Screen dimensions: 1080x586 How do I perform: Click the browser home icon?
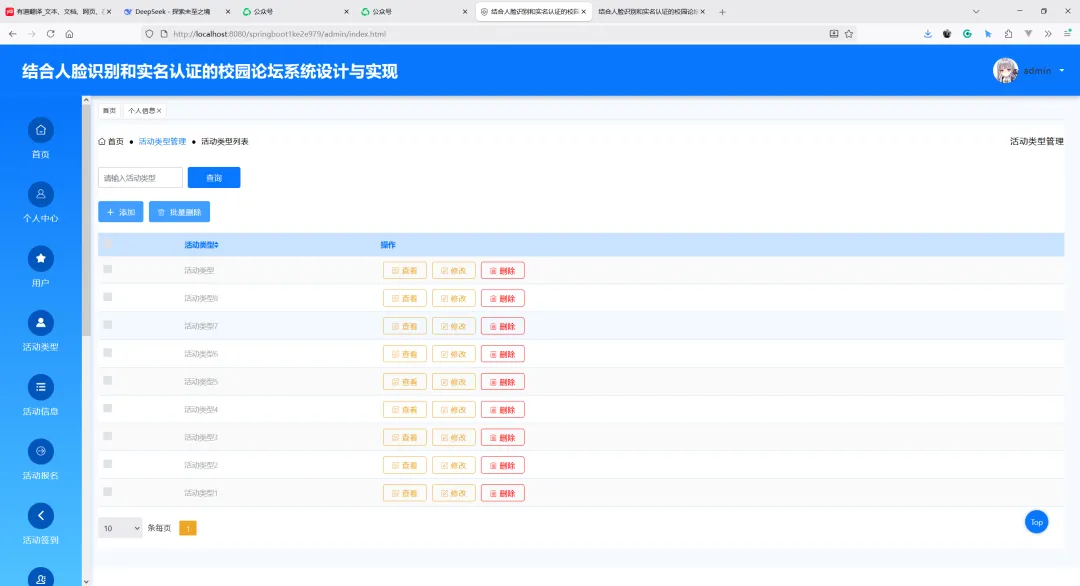coord(70,34)
